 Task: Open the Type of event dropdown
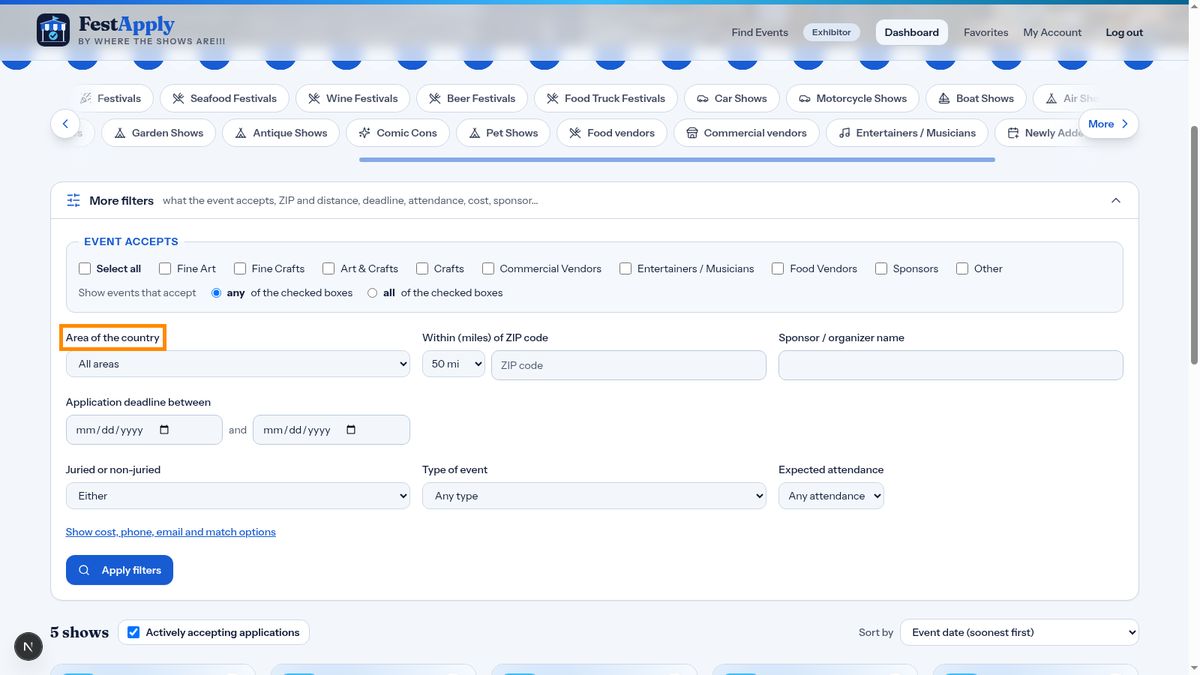click(594, 496)
